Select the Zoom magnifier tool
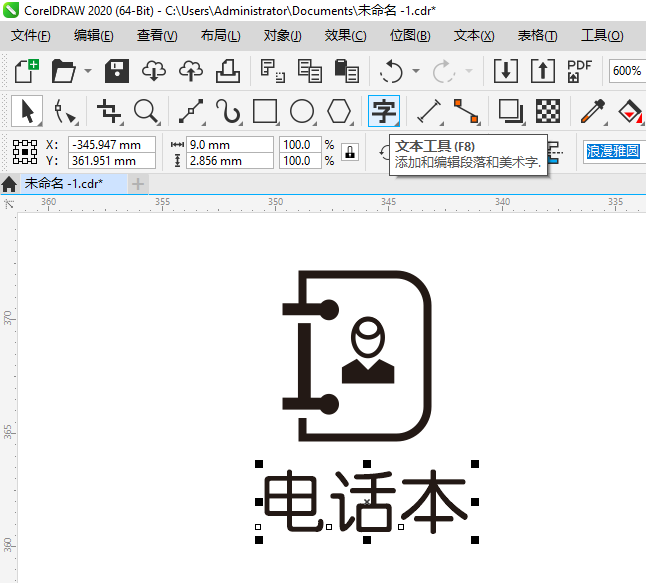This screenshot has width=646, height=583. (x=146, y=111)
